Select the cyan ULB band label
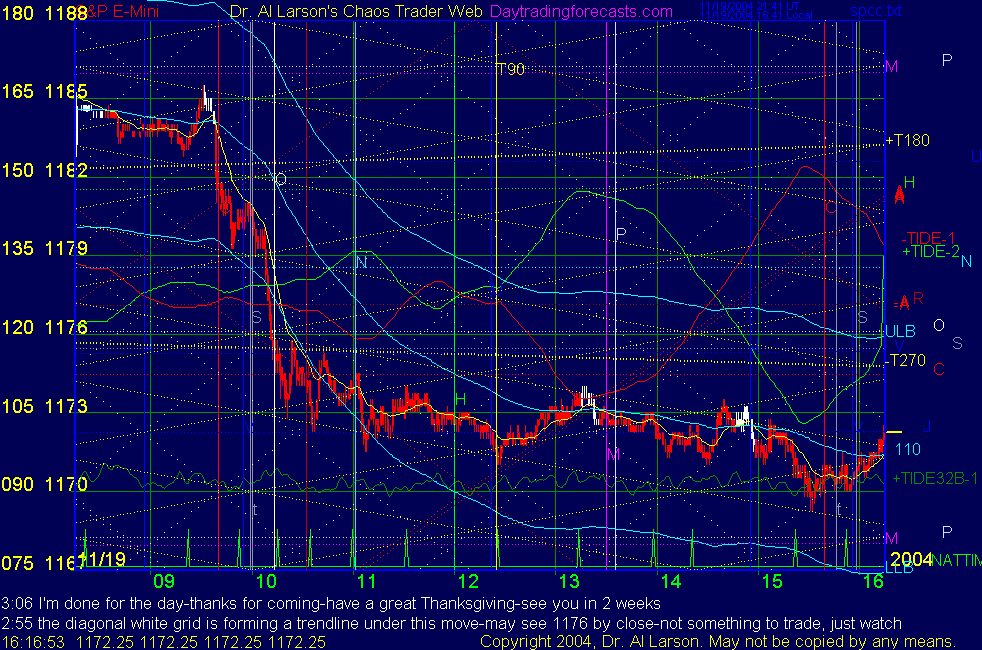982x650 pixels. click(901, 331)
